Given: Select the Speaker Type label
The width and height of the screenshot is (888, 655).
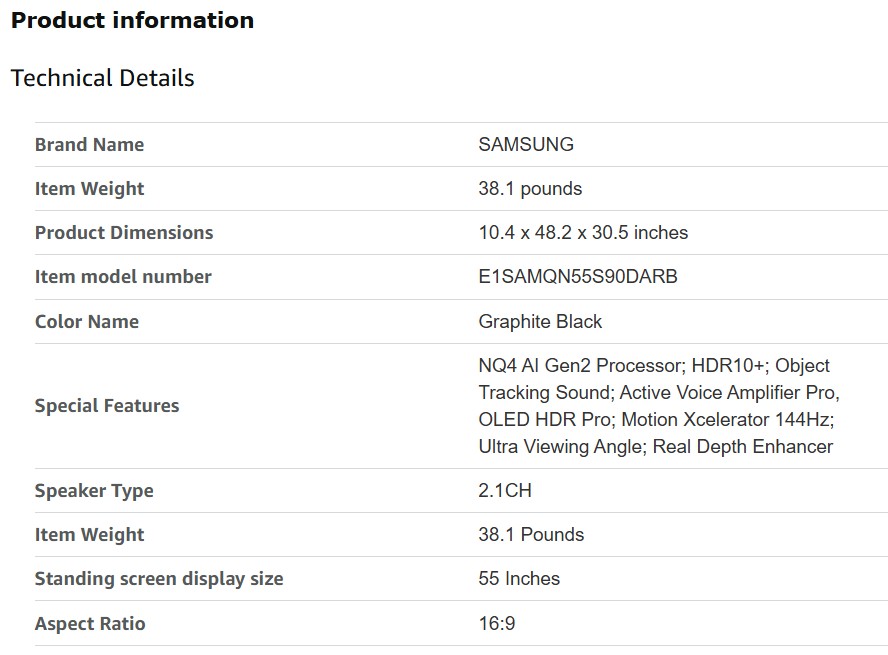Looking at the screenshot, I should tap(94, 491).
